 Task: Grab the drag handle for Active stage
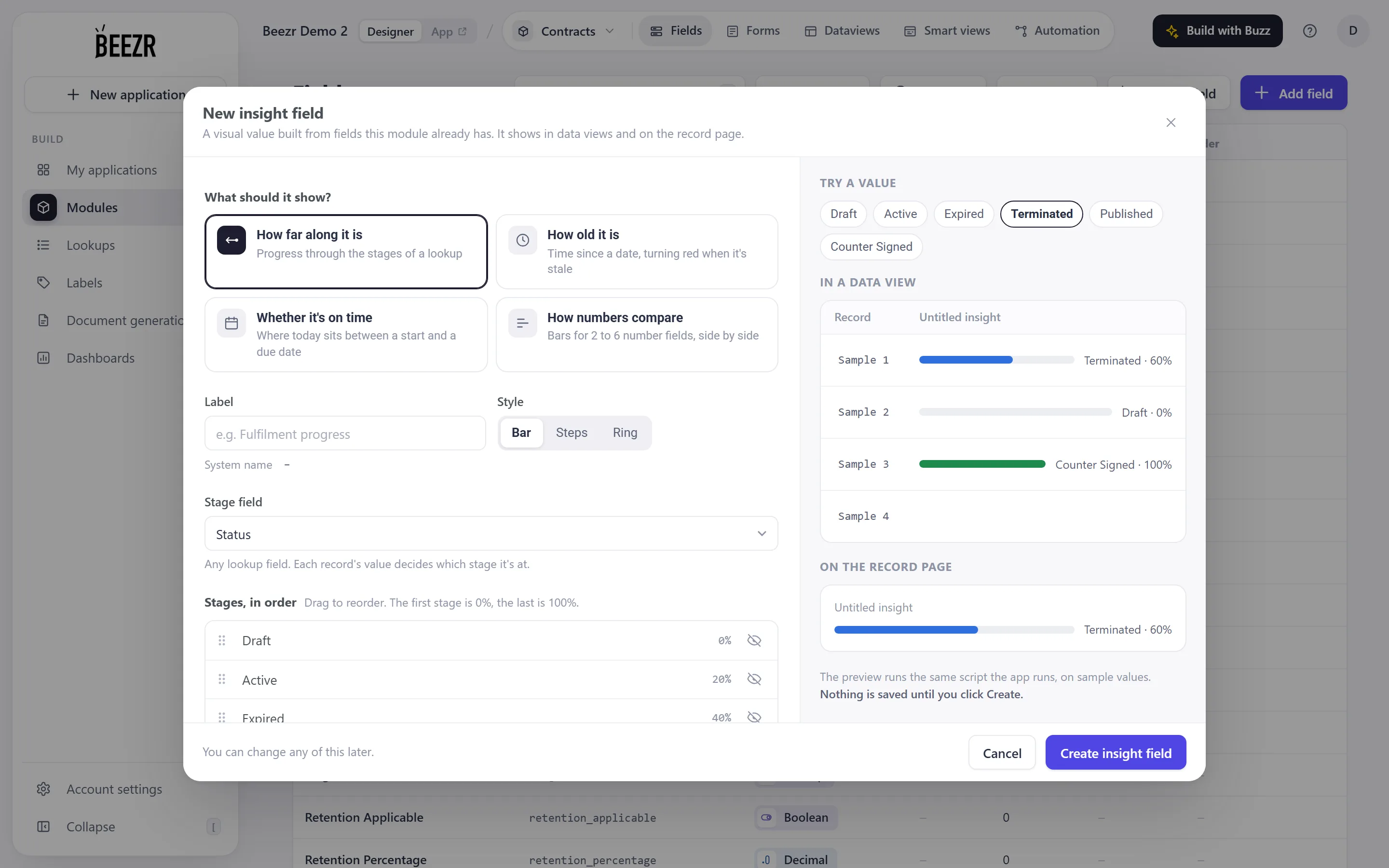pos(222,679)
